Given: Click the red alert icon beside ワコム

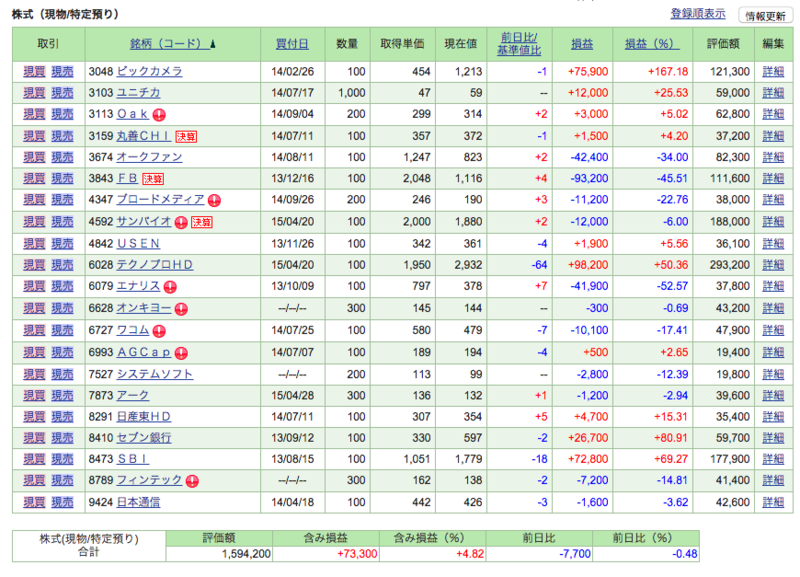Looking at the screenshot, I should [x=159, y=331].
